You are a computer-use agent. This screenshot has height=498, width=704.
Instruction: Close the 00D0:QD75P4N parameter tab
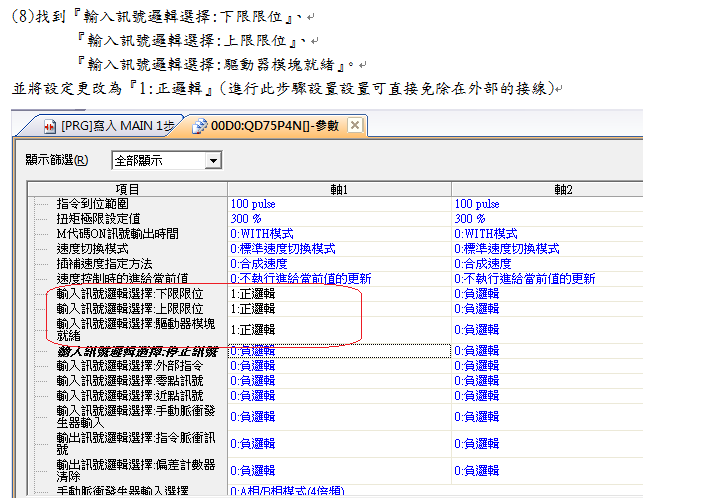[355, 125]
